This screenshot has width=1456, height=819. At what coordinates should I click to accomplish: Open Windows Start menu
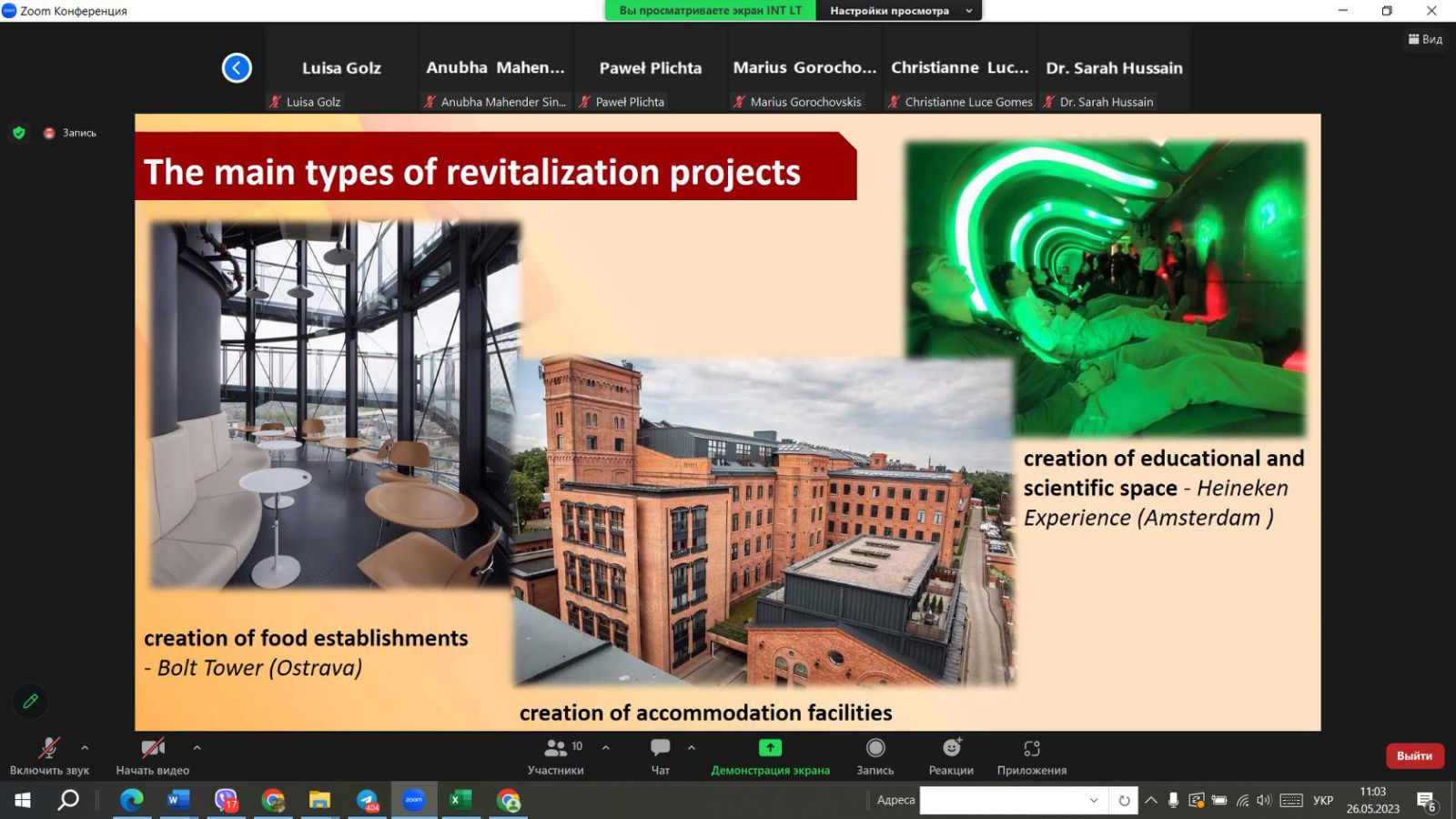point(23,800)
